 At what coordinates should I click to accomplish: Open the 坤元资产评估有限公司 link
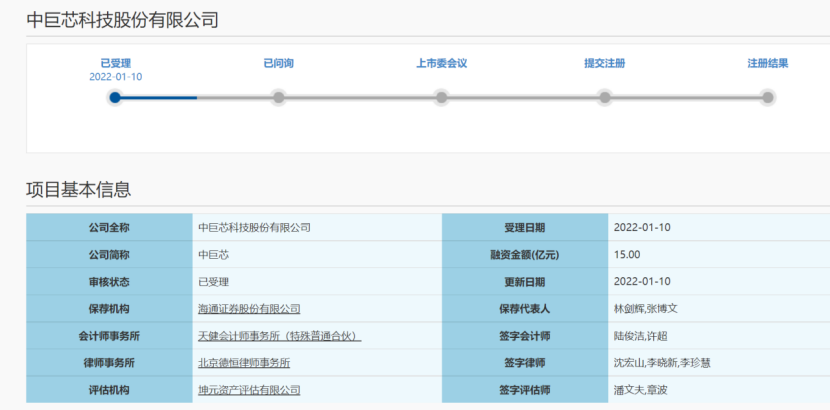(x=249, y=390)
